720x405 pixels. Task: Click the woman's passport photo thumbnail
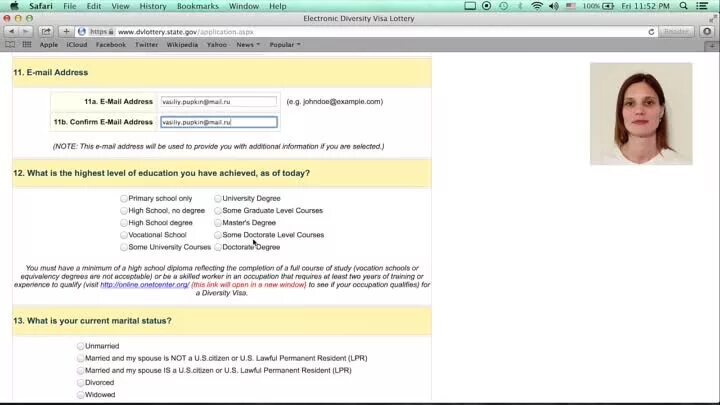point(641,114)
